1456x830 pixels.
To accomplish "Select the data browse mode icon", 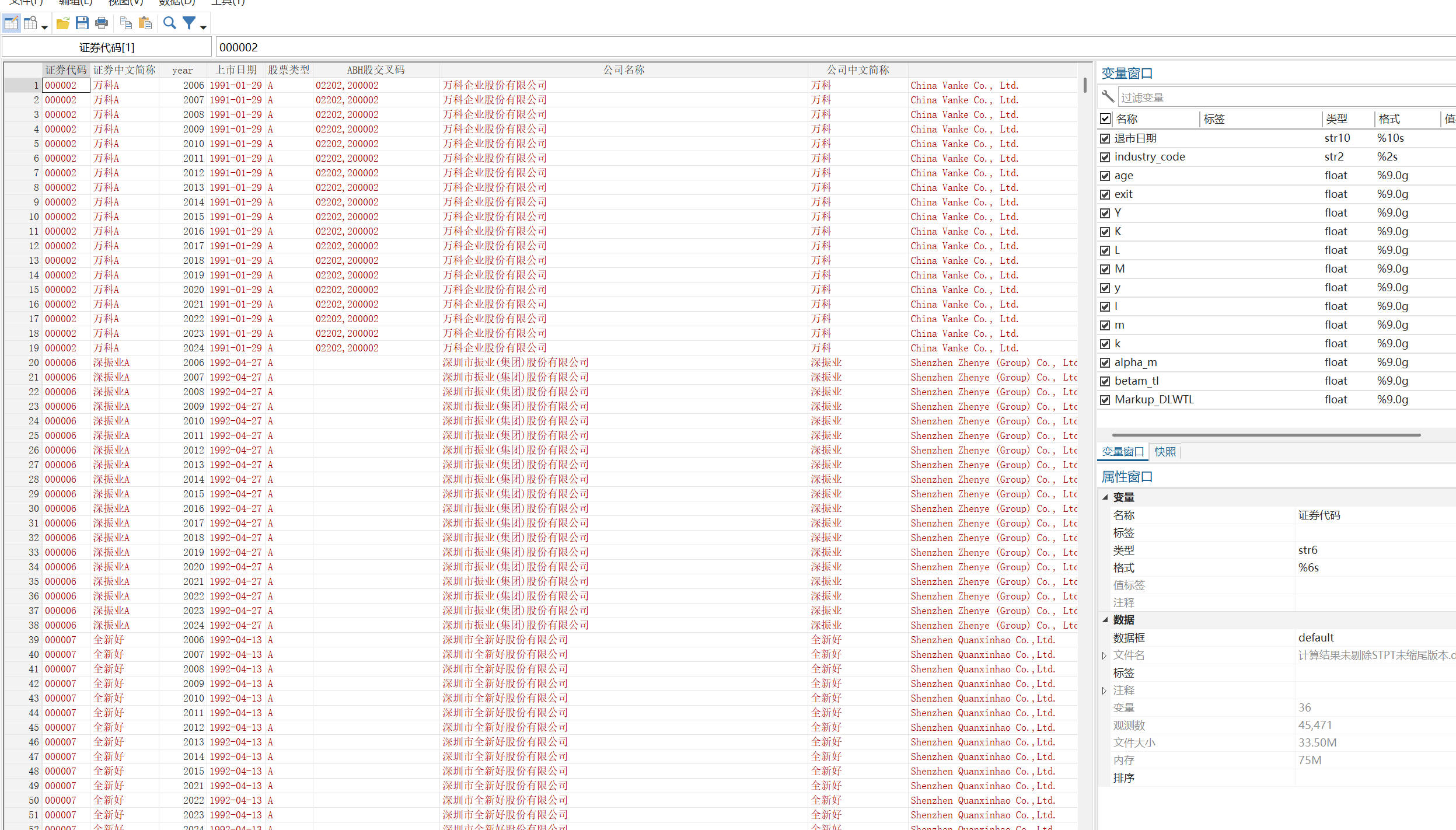I will 31,23.
